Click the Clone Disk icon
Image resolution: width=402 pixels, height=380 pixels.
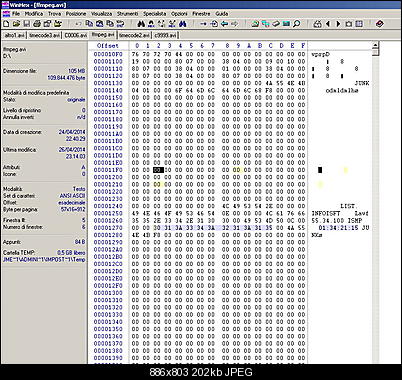266,24
